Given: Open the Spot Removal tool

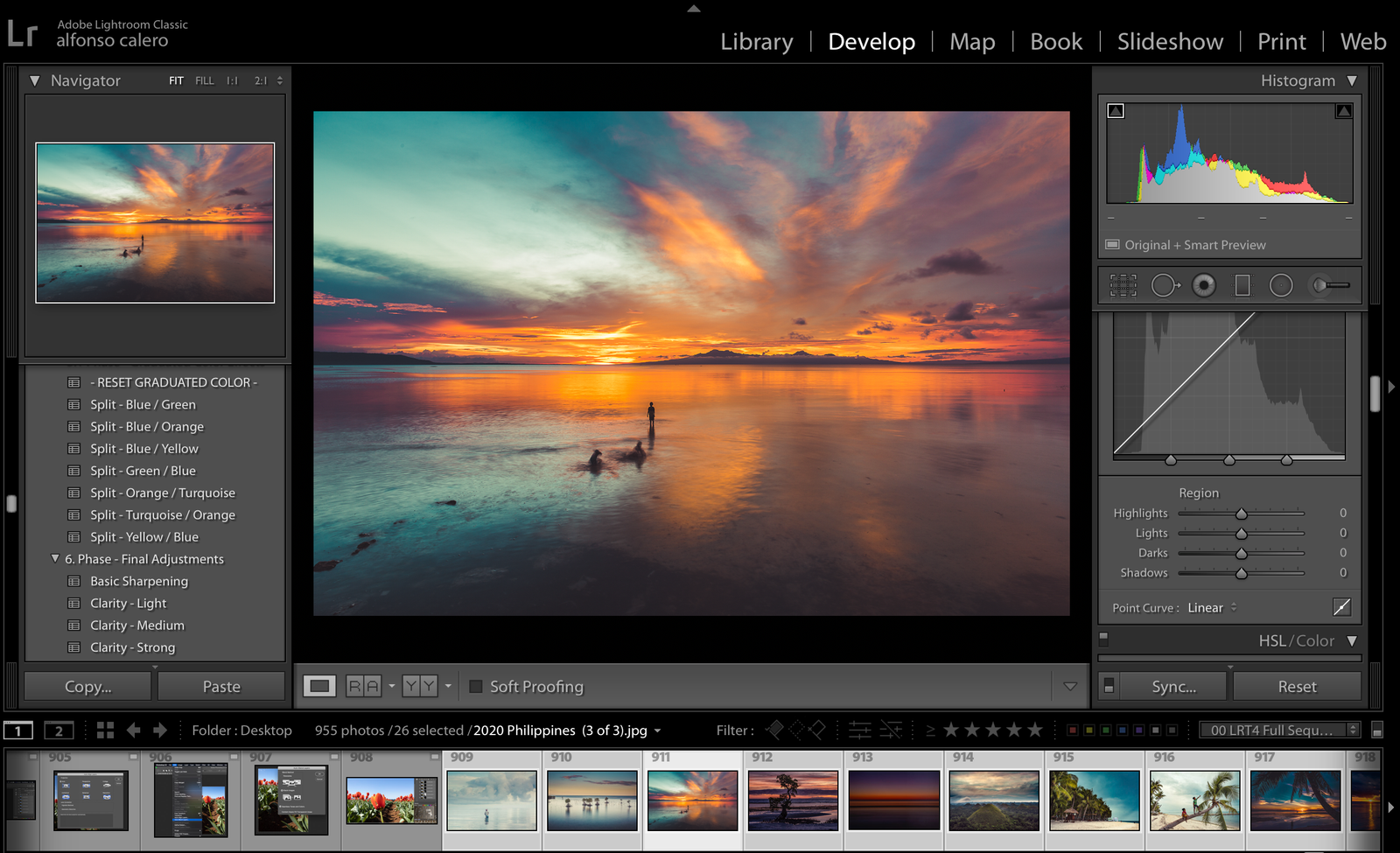Looking at the screenshot, I should pos(1165,285).
